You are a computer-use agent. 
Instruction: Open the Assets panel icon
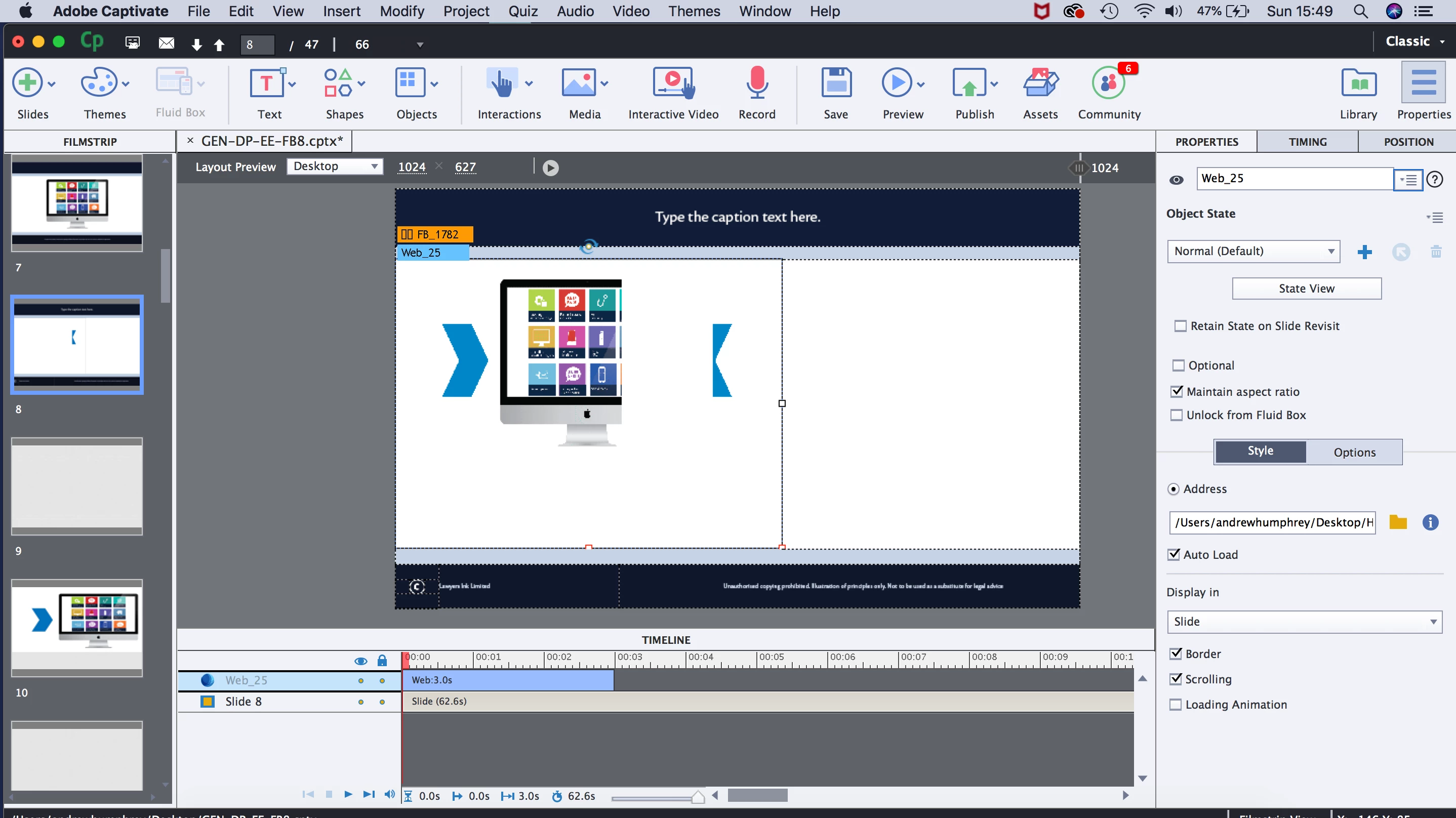point(1040,84)
